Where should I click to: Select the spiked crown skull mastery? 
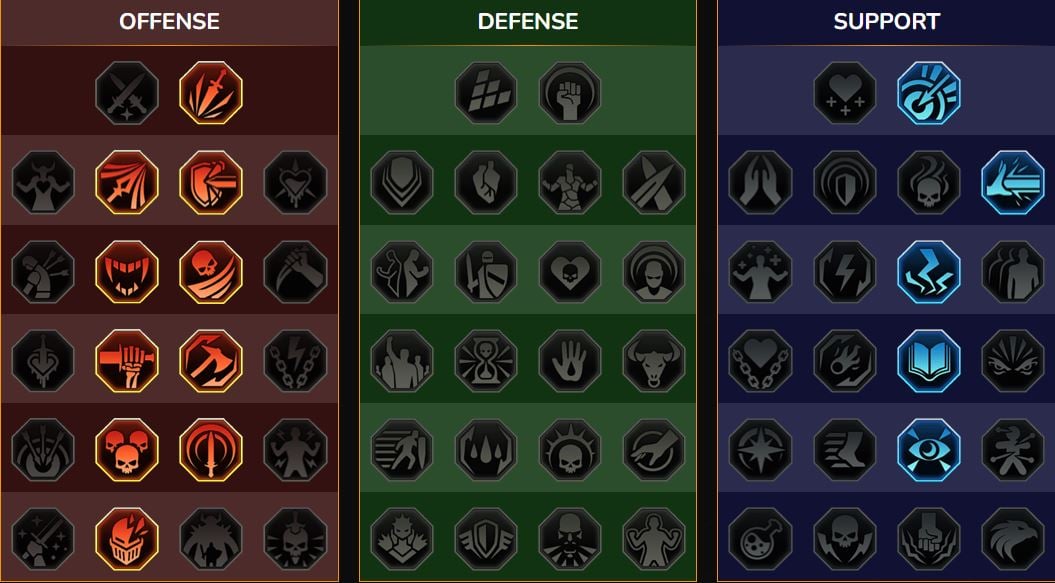coord(570,450)
